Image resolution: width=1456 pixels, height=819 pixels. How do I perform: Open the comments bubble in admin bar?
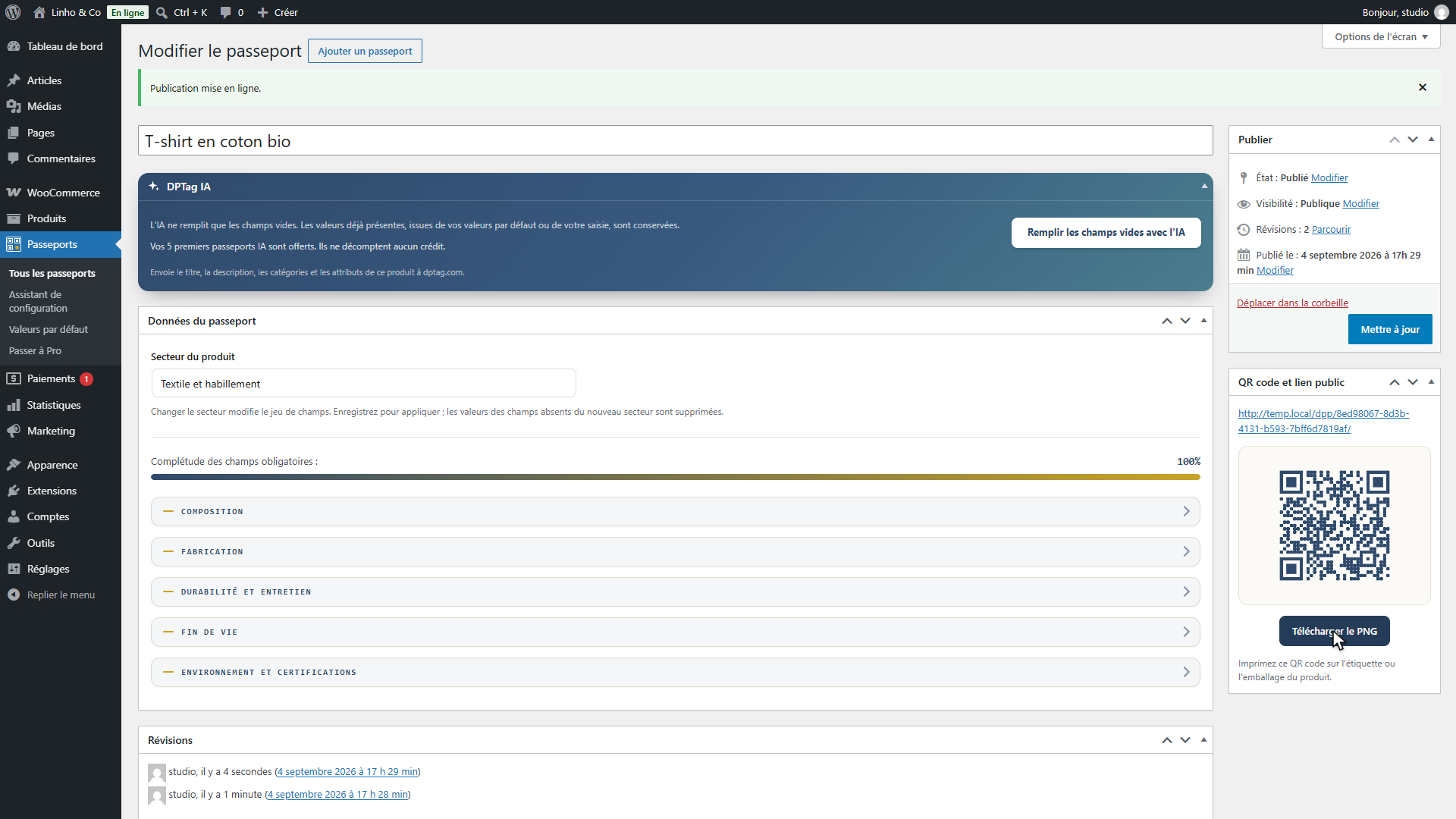(x=225, y=12)
